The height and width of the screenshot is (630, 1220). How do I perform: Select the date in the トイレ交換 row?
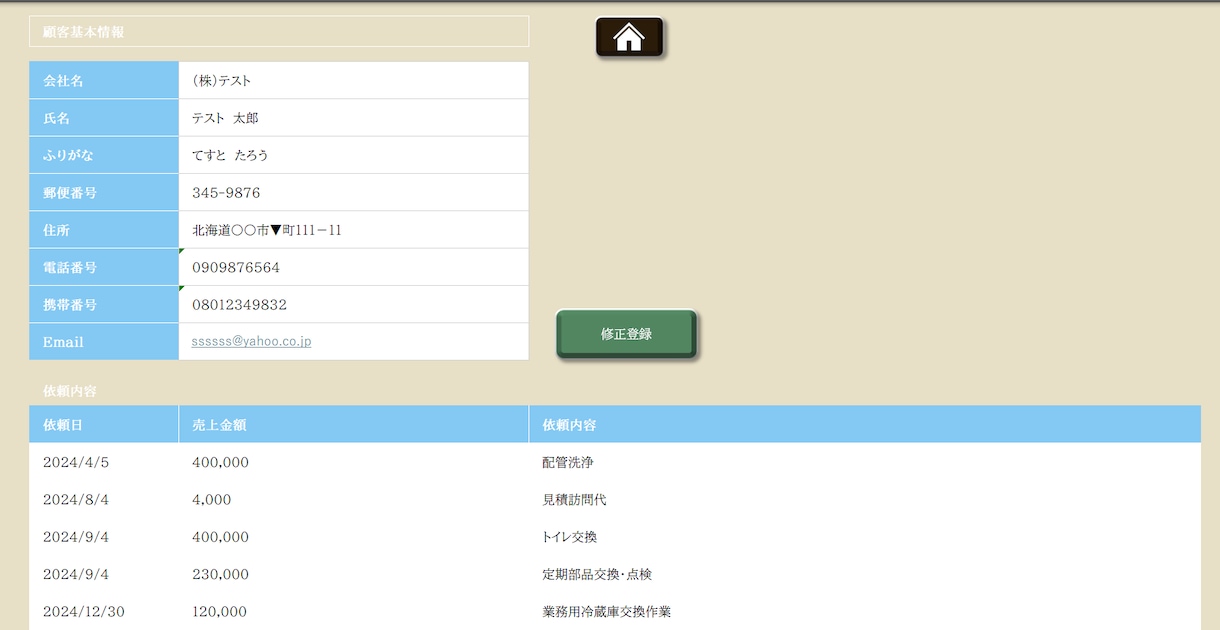click(76, 537)
